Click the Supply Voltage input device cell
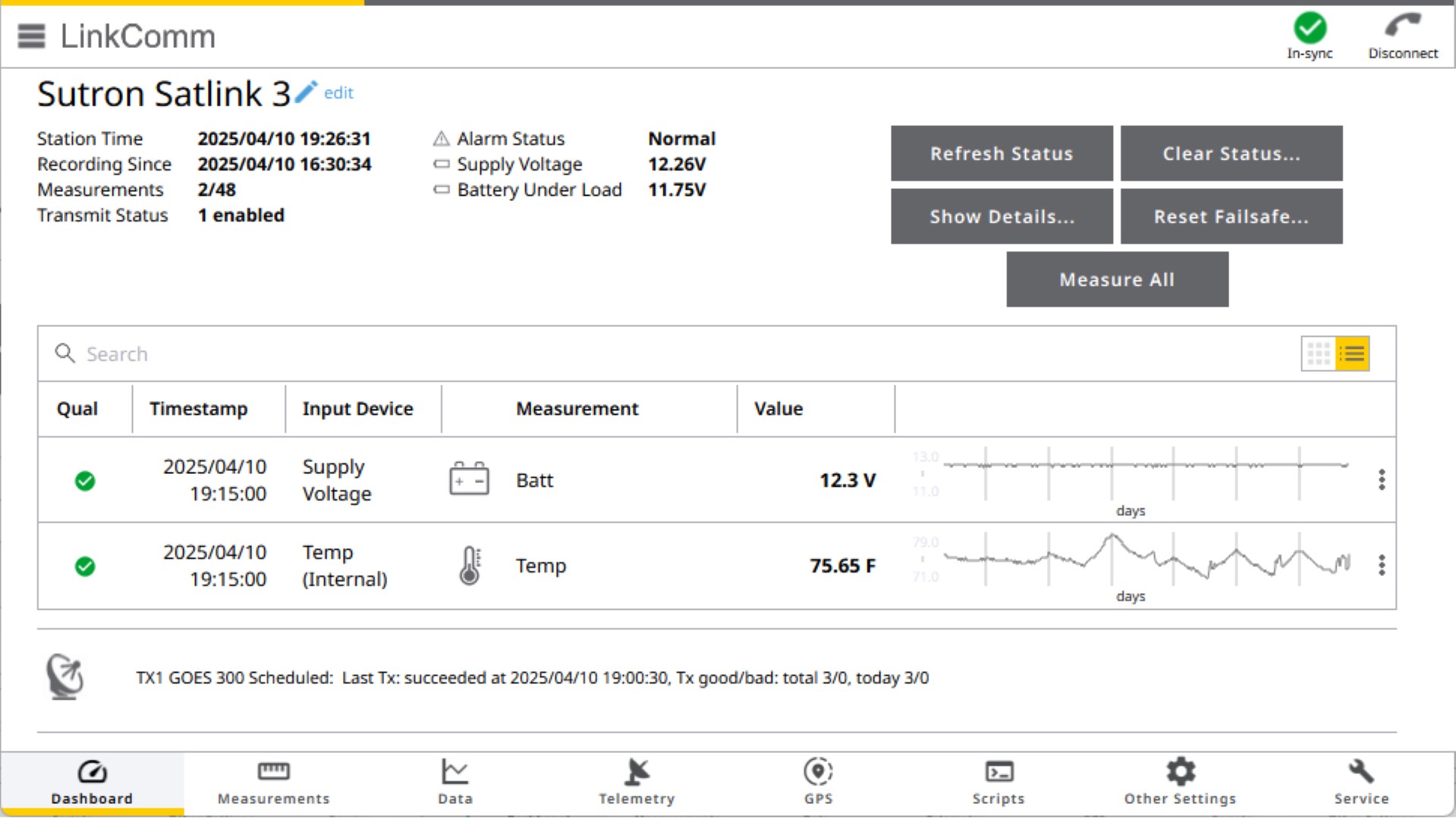 pos(337,480)
